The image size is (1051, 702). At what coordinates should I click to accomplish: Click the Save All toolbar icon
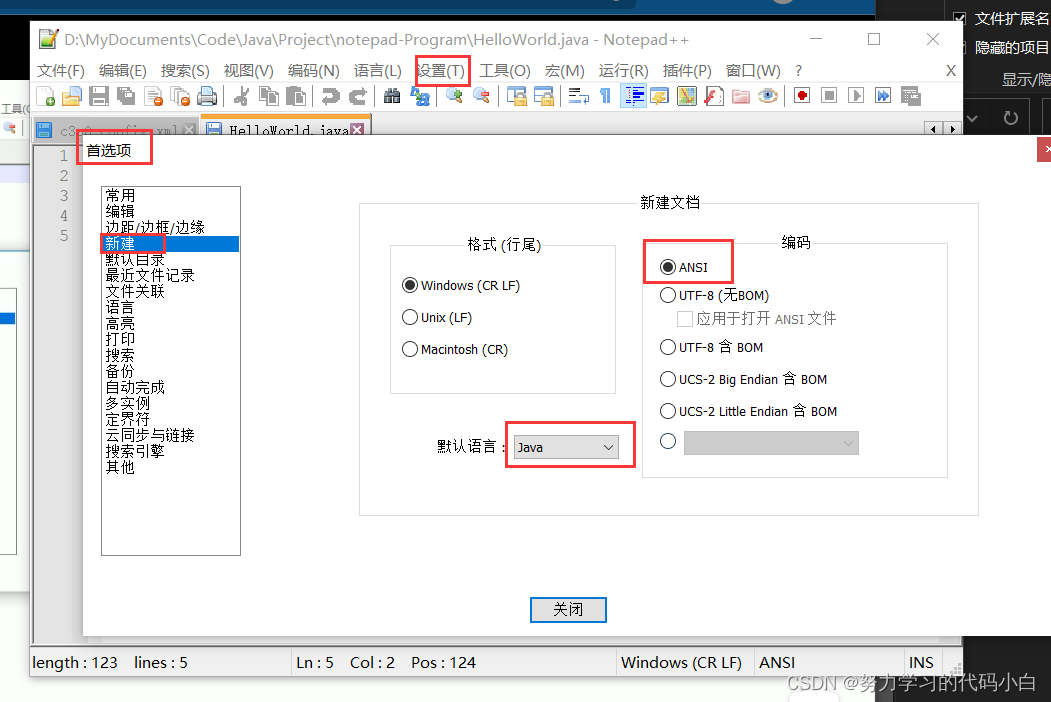[x=125, y=97]
